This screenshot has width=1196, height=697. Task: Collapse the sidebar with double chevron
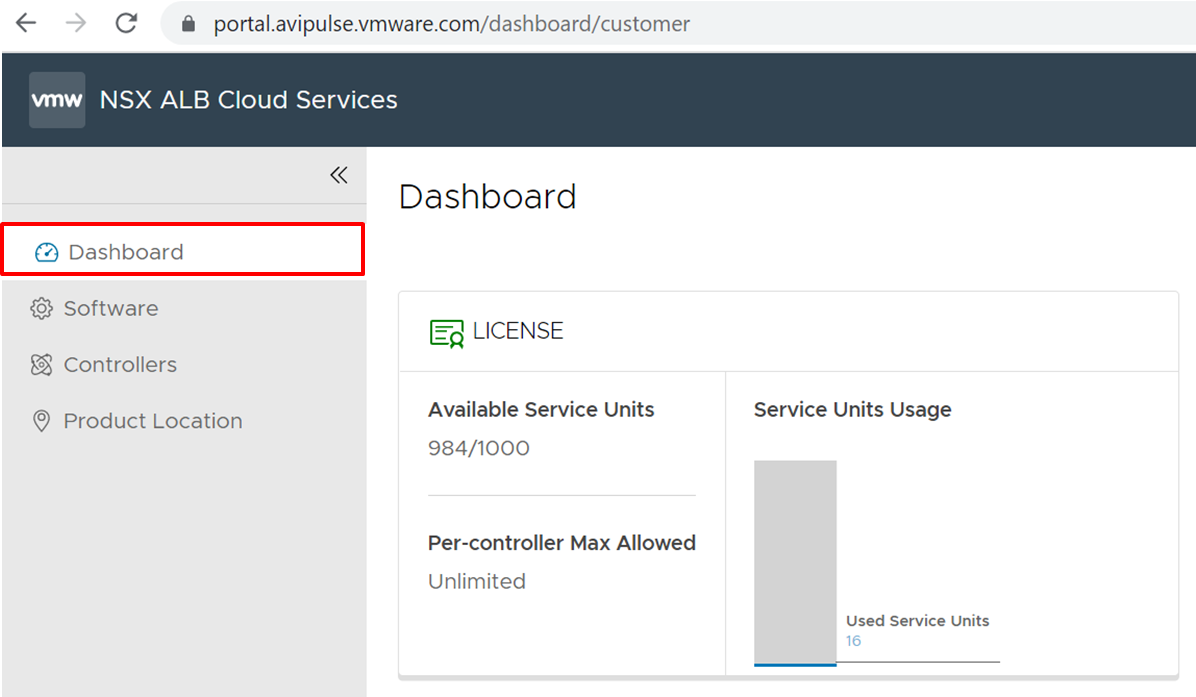[339, 175]
